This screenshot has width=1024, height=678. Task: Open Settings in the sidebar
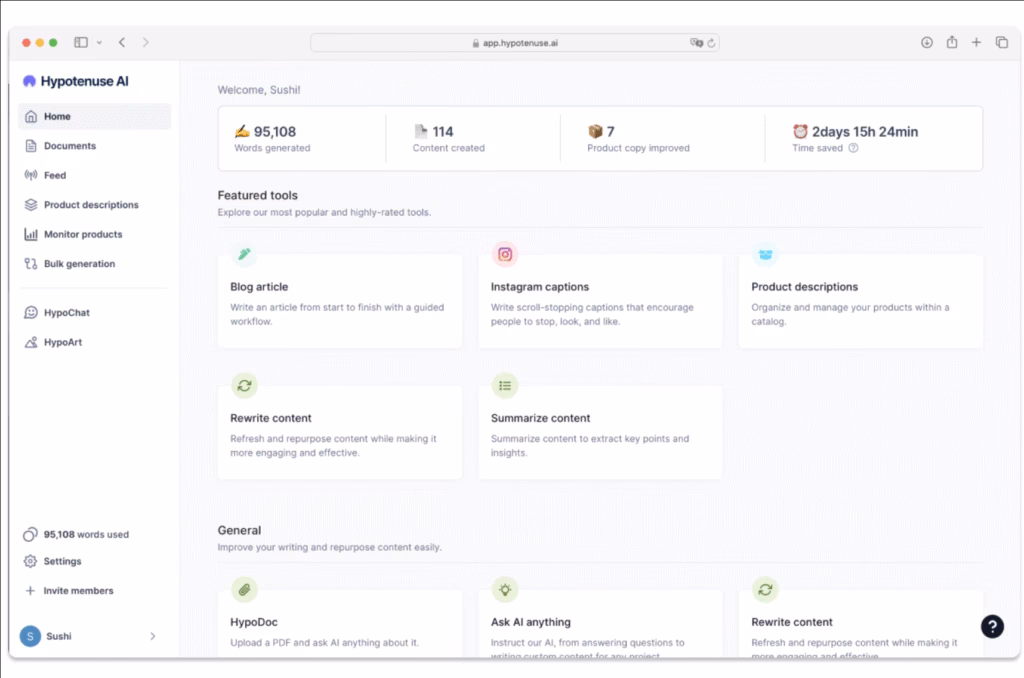(x=62, y=562)
